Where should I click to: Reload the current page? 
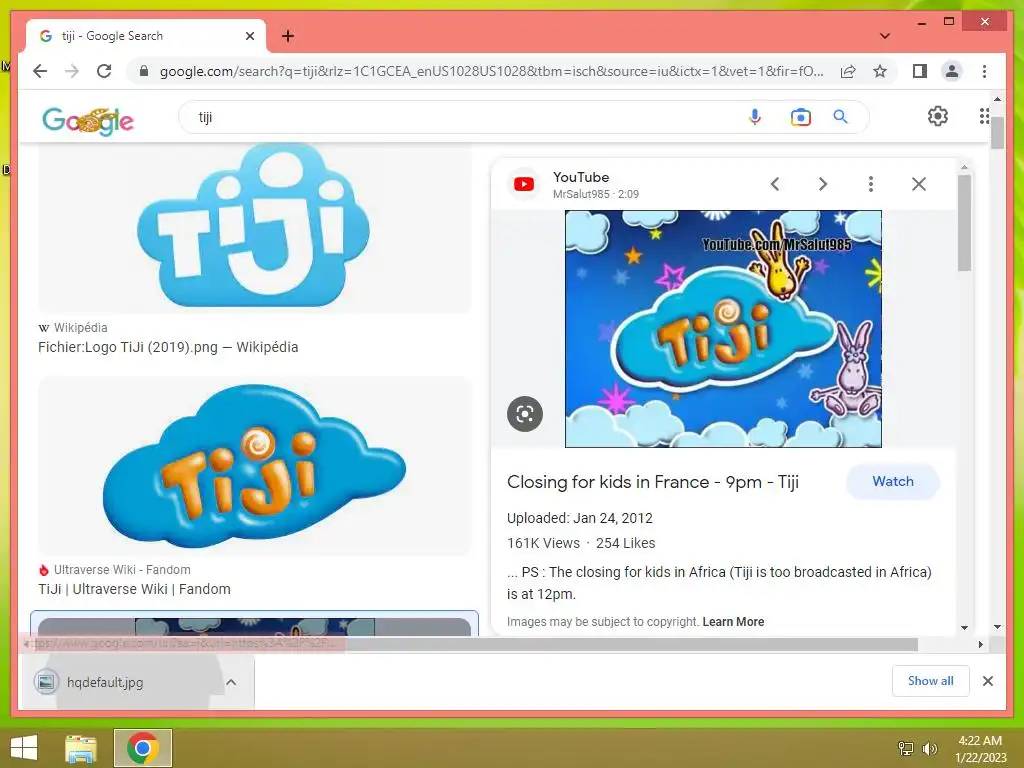coord(104,71)
